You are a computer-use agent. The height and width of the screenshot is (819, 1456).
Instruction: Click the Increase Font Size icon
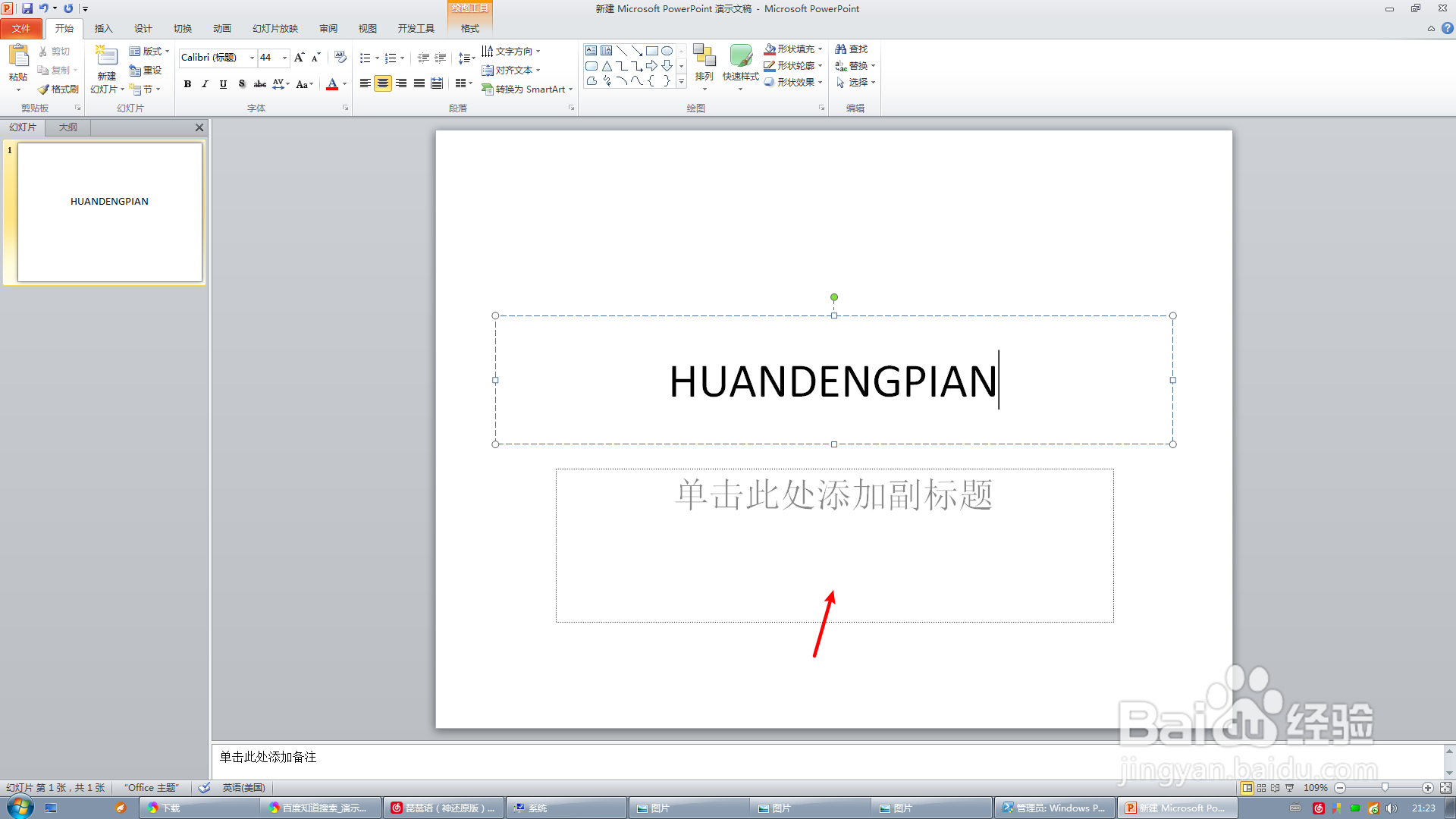[x=300, y=58]
